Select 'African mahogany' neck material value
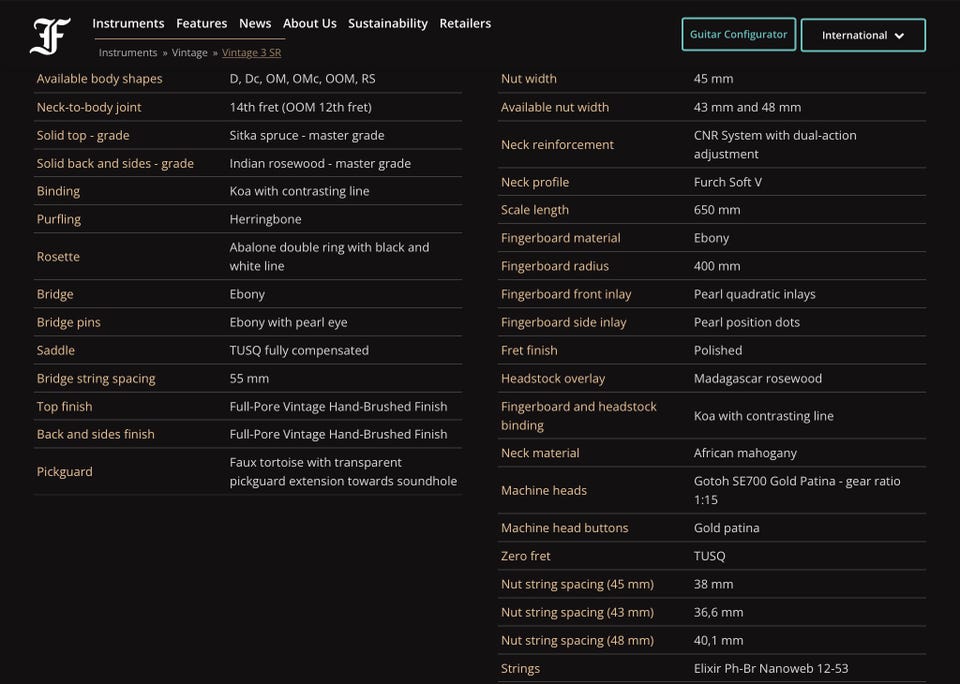The width and height of the screenshot is (960, 684). click(745, 453)
